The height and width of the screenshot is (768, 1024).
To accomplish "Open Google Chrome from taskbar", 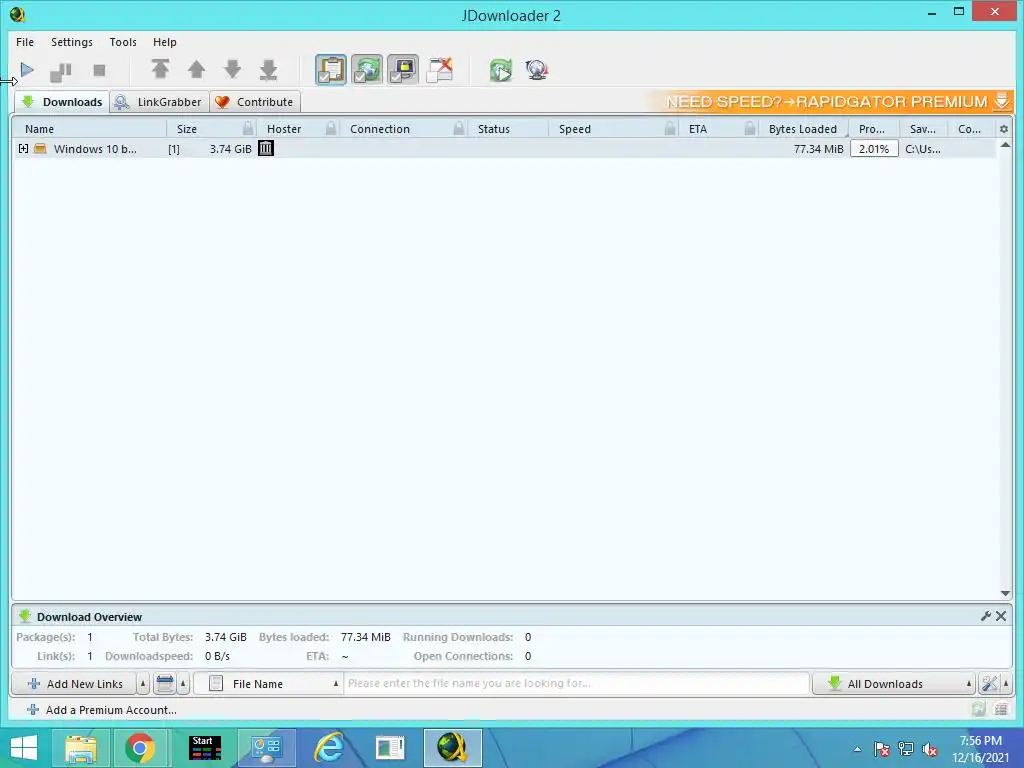I will click(139, 748).
